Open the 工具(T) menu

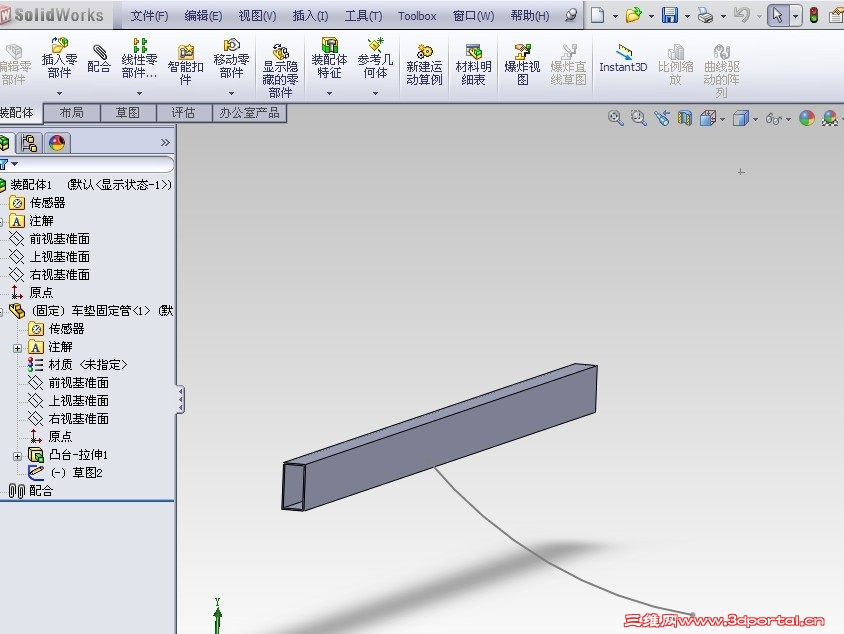[363, 16]
